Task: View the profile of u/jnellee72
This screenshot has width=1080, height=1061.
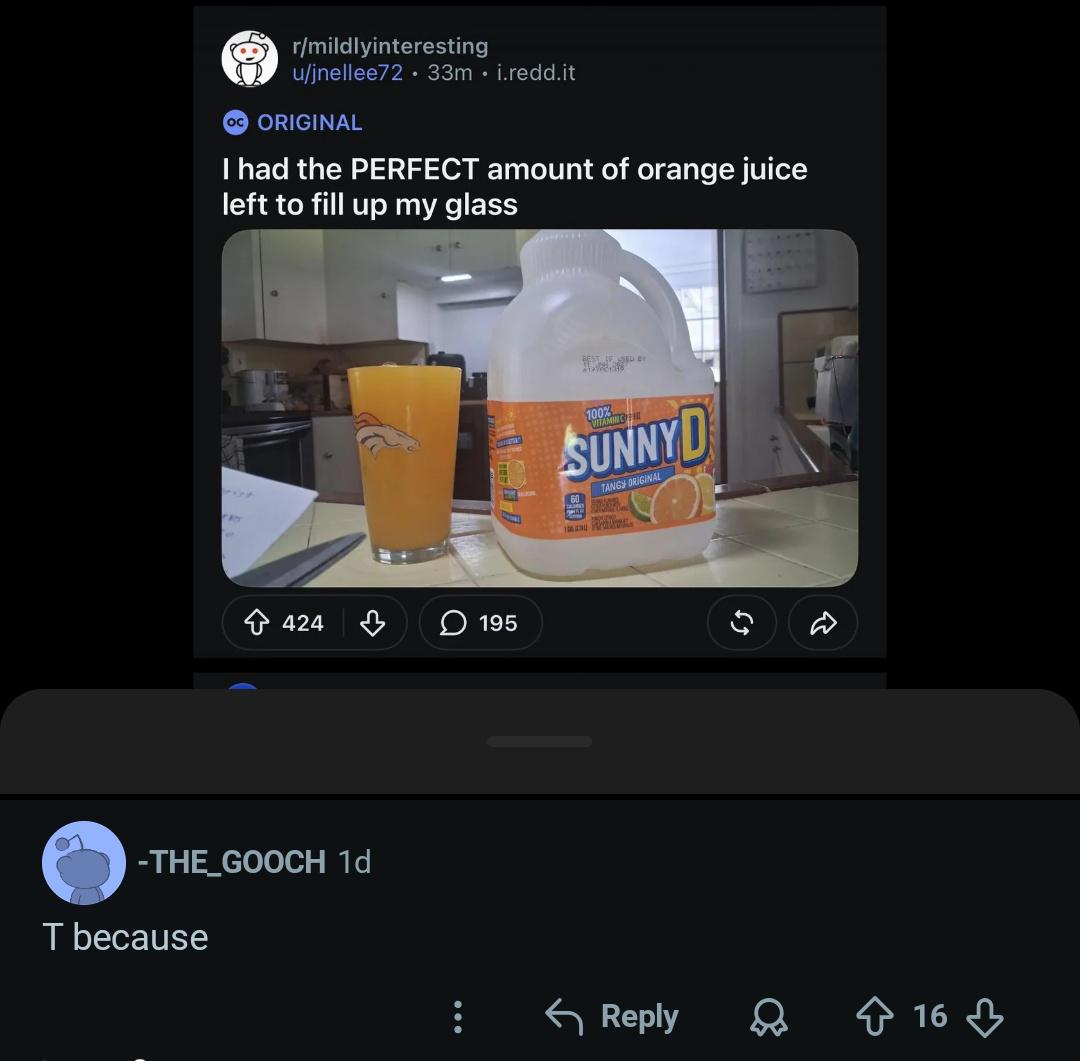Action: click(347, 72)
